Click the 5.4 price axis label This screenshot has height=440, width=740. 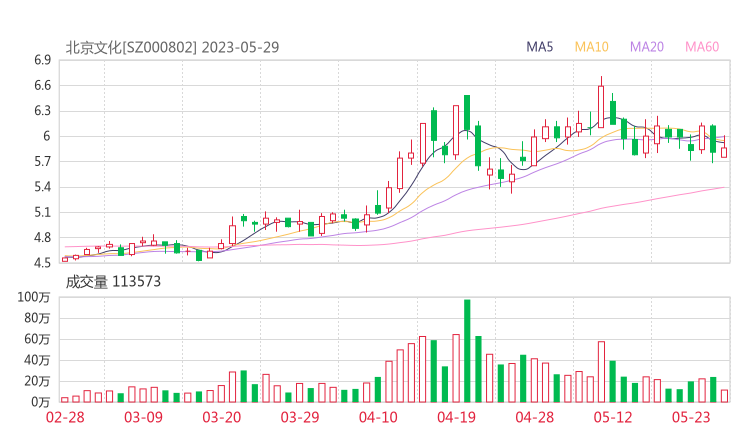coord(42,187)
